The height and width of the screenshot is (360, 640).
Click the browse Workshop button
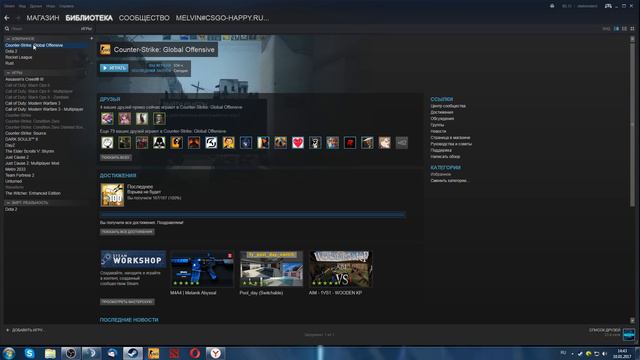[127, 302]
